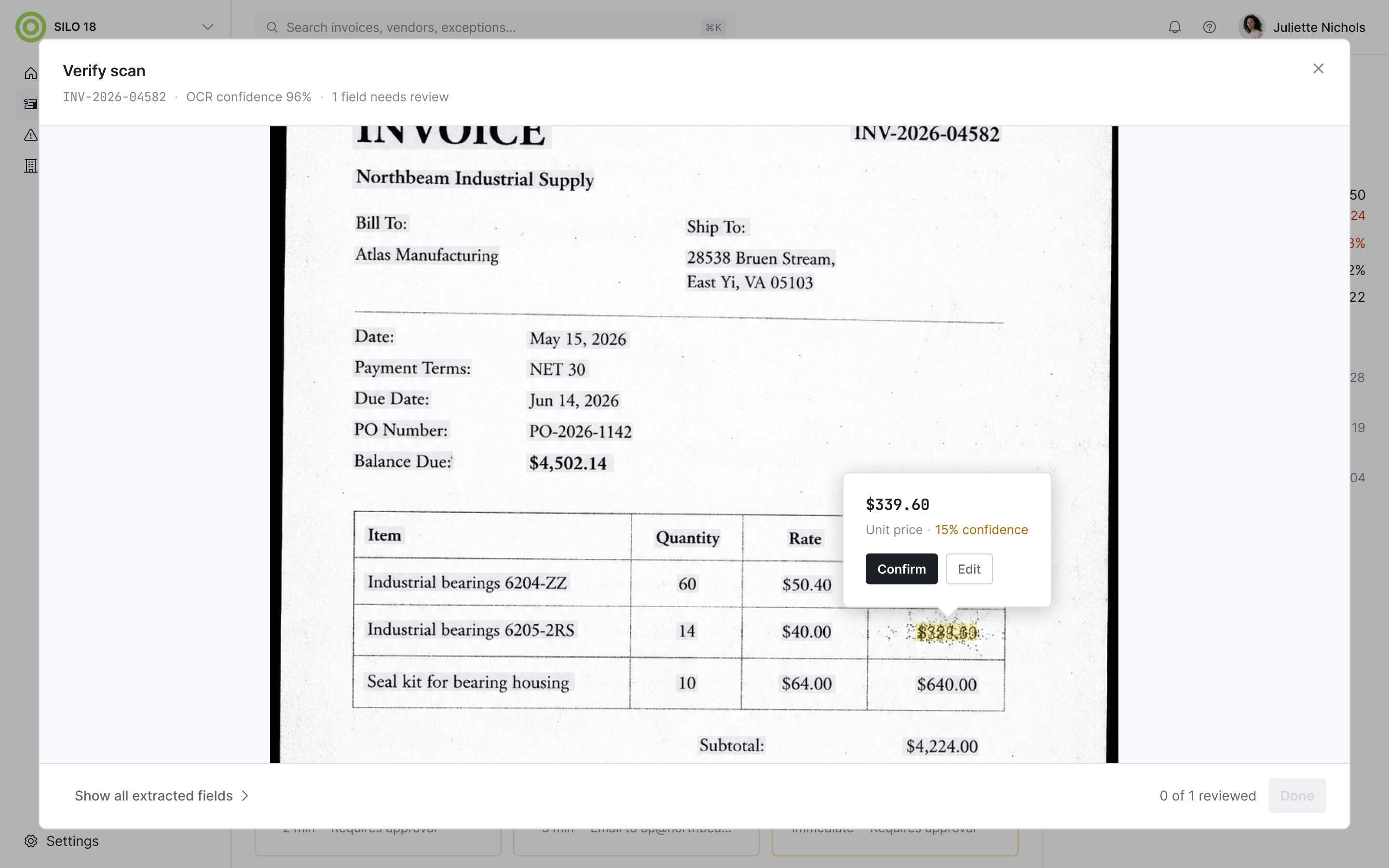
Task: Select the date value May 15, 2026
Action: [577, 339]
